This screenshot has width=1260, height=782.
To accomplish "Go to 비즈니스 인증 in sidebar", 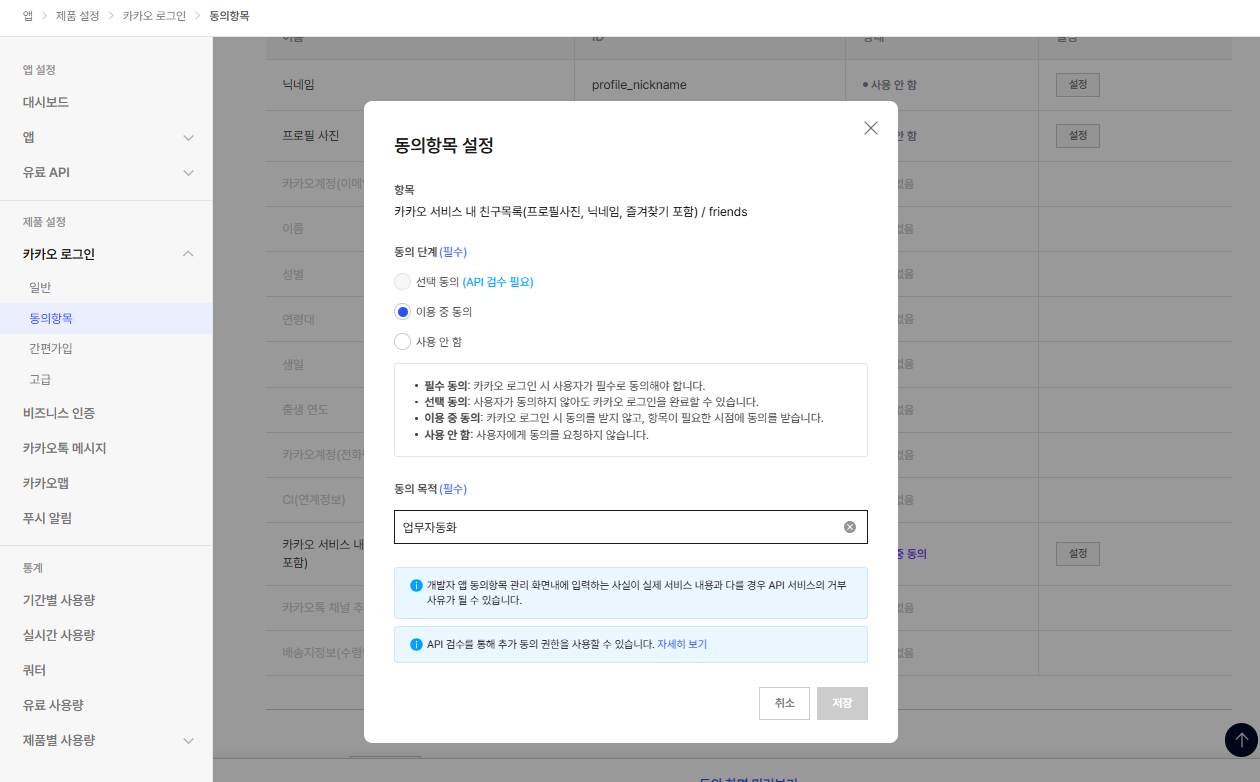I will (x=59, y=413).
